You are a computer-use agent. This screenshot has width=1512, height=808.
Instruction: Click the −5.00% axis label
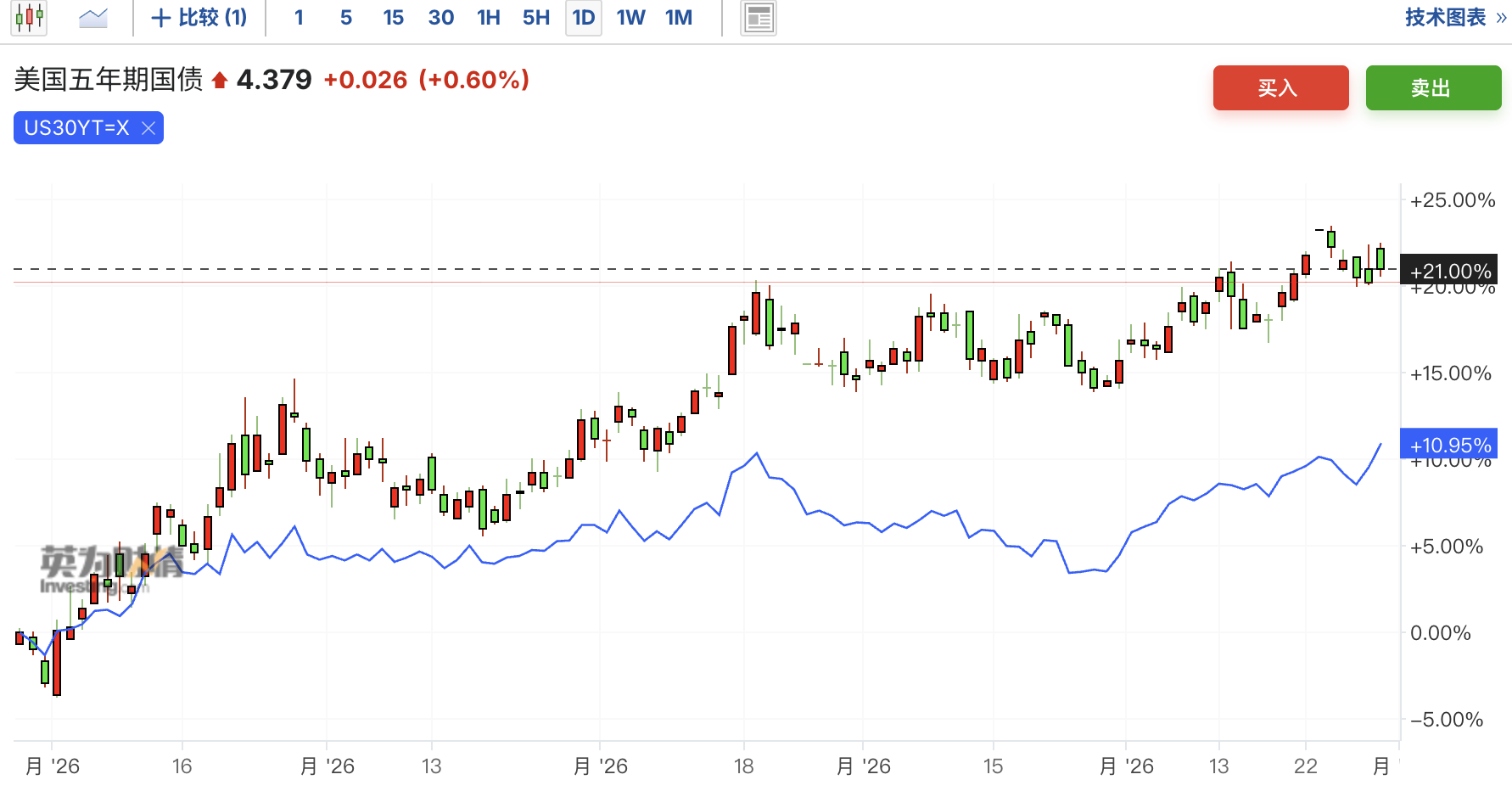click(x=1447, y=720)
